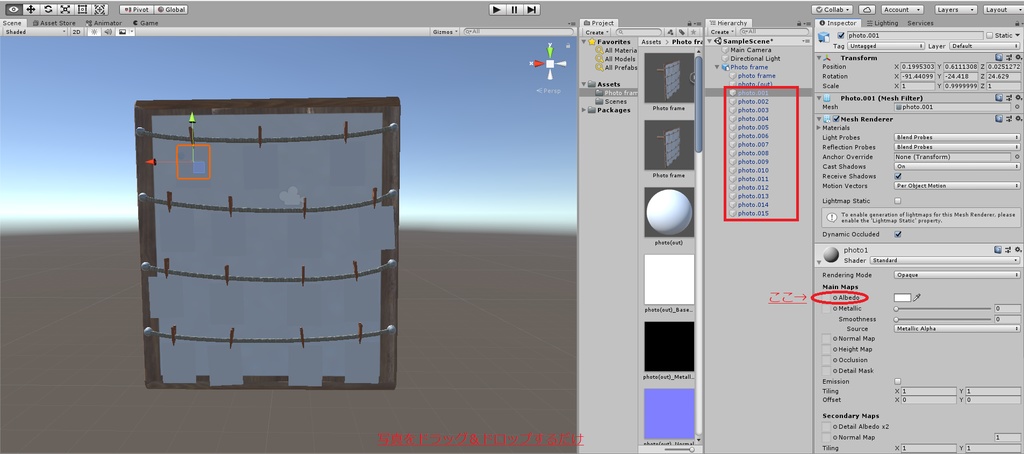
Task: Select the Scale tool in toolbar
Action: pos(65,10)
